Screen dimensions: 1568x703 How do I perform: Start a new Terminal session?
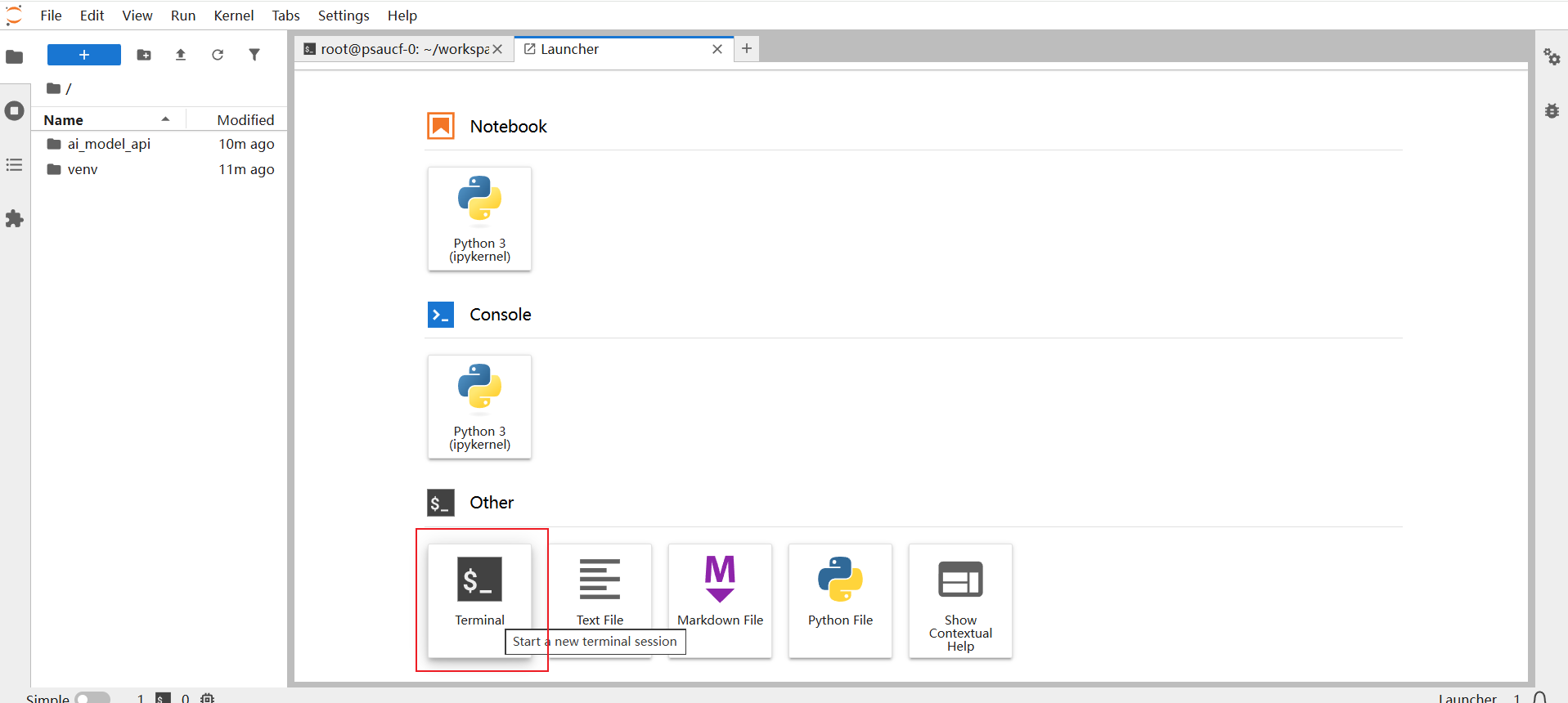point(479,601)
